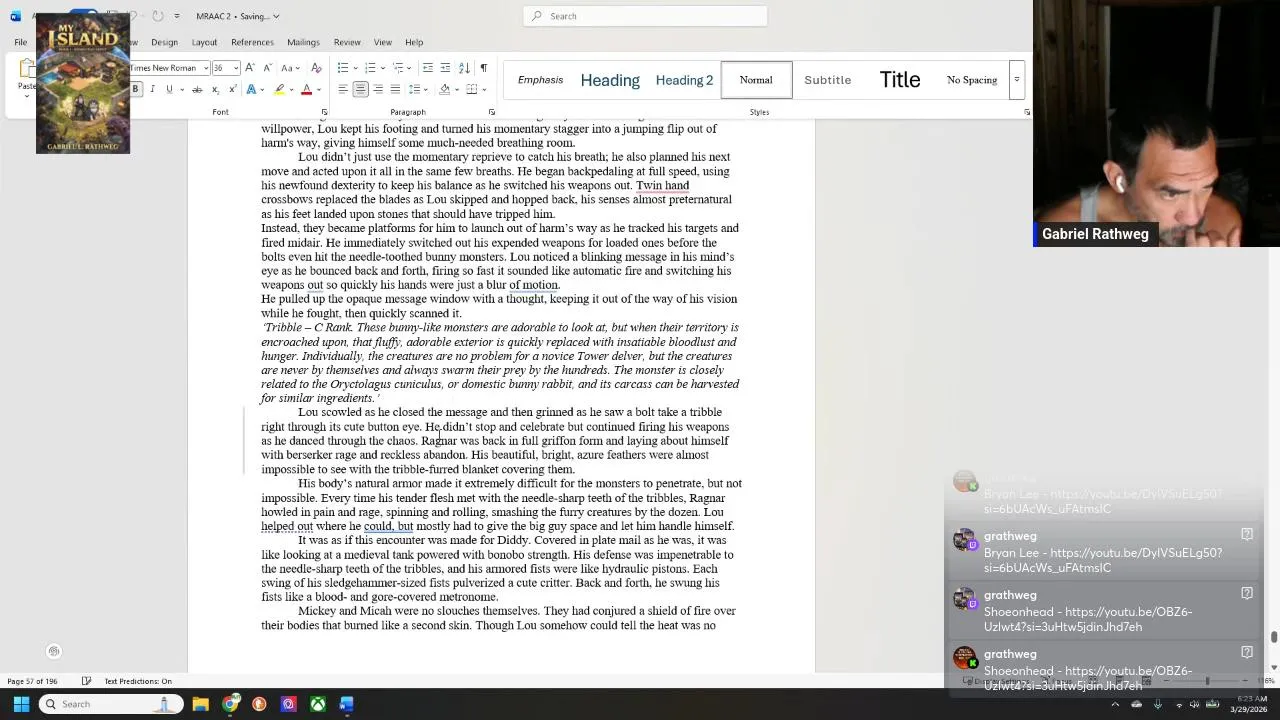Expand Bullets library arrow
Image resolution: width=1280 pixels, height=720 pixels.
coord(354,68)
